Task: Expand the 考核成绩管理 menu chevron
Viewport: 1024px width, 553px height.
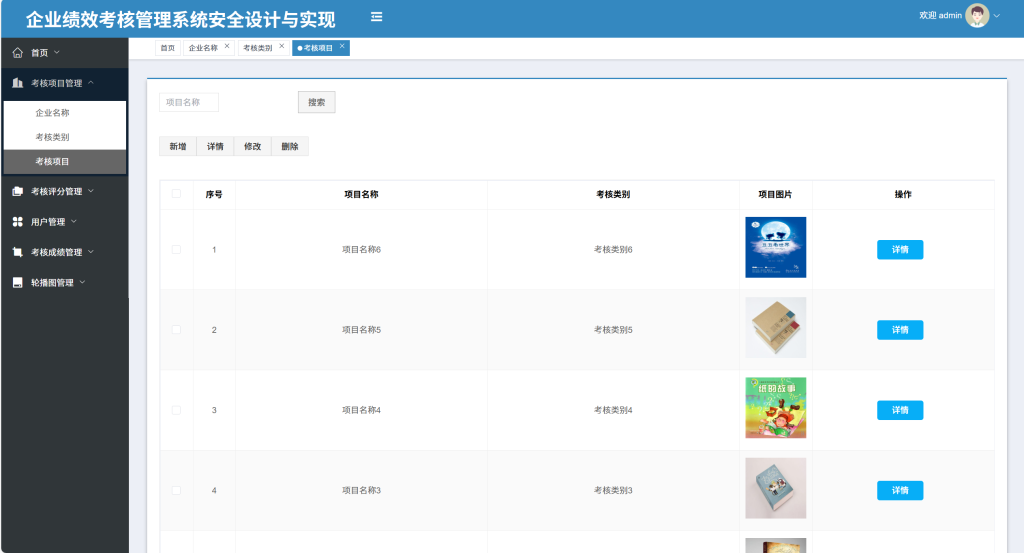Action: point(91,251)
